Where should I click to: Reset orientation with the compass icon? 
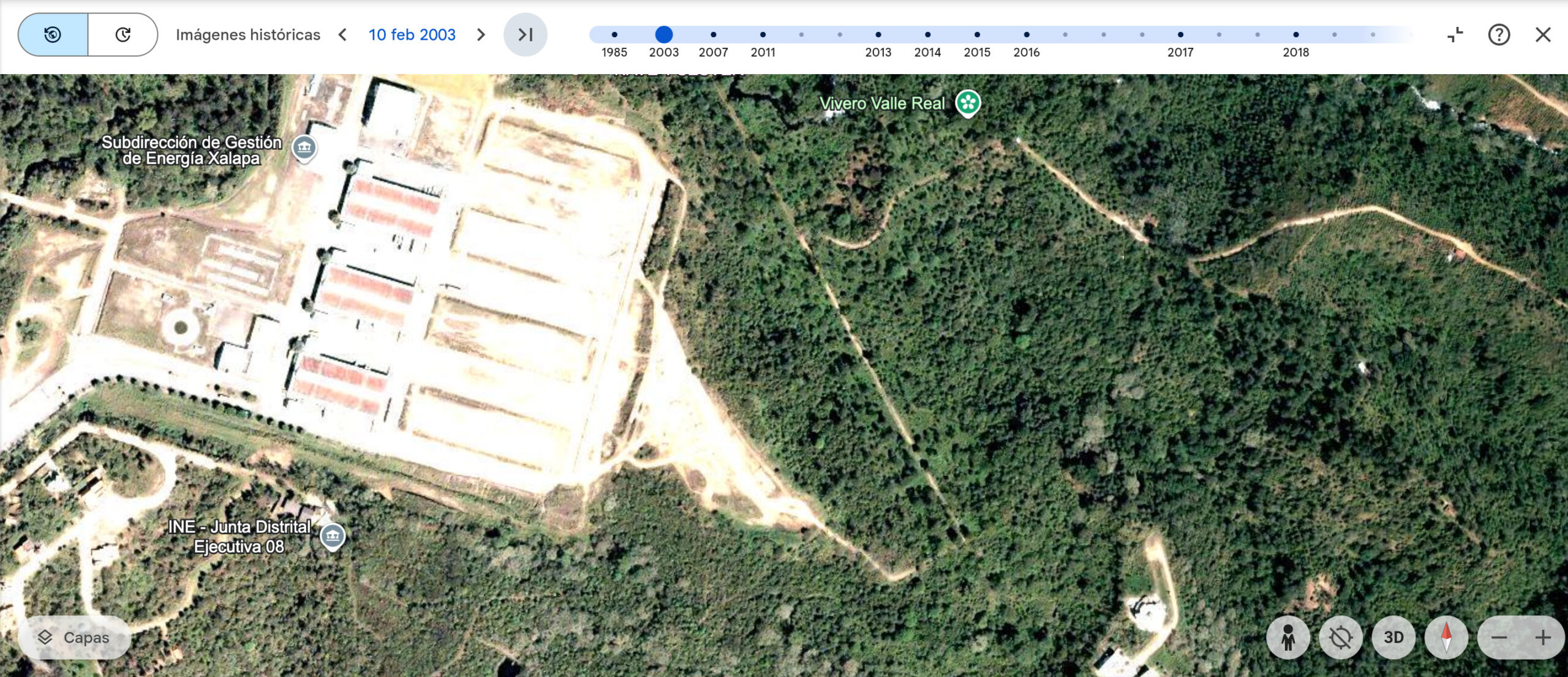[1446, 637]
